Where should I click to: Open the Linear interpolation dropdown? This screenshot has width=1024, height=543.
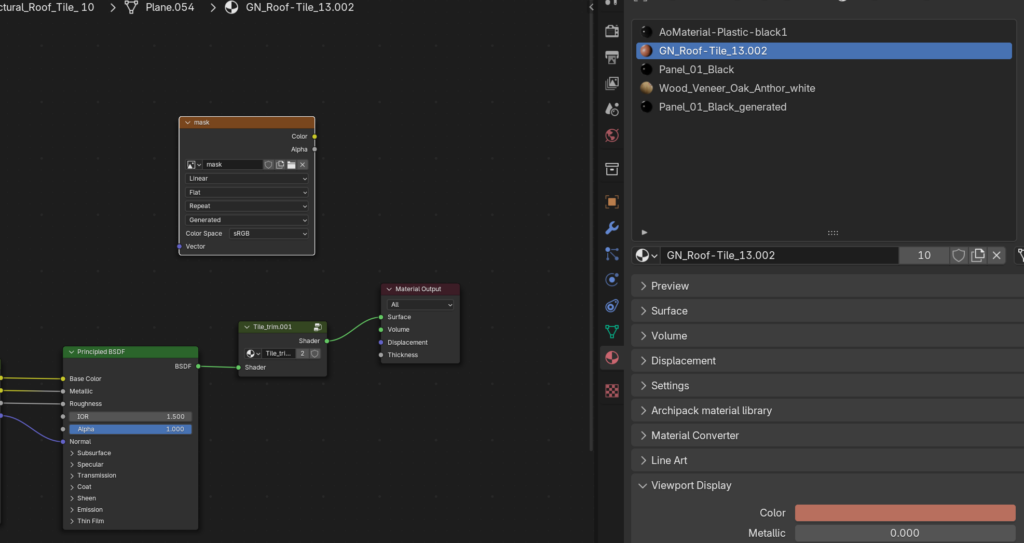point(247,178)
